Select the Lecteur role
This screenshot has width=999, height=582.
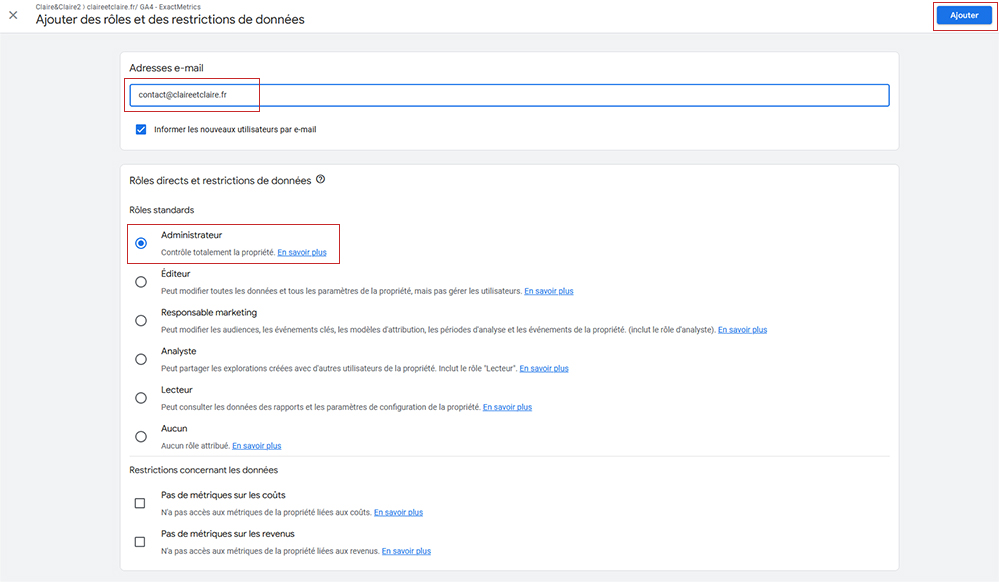pyautogui.click(x=140, y=397)
